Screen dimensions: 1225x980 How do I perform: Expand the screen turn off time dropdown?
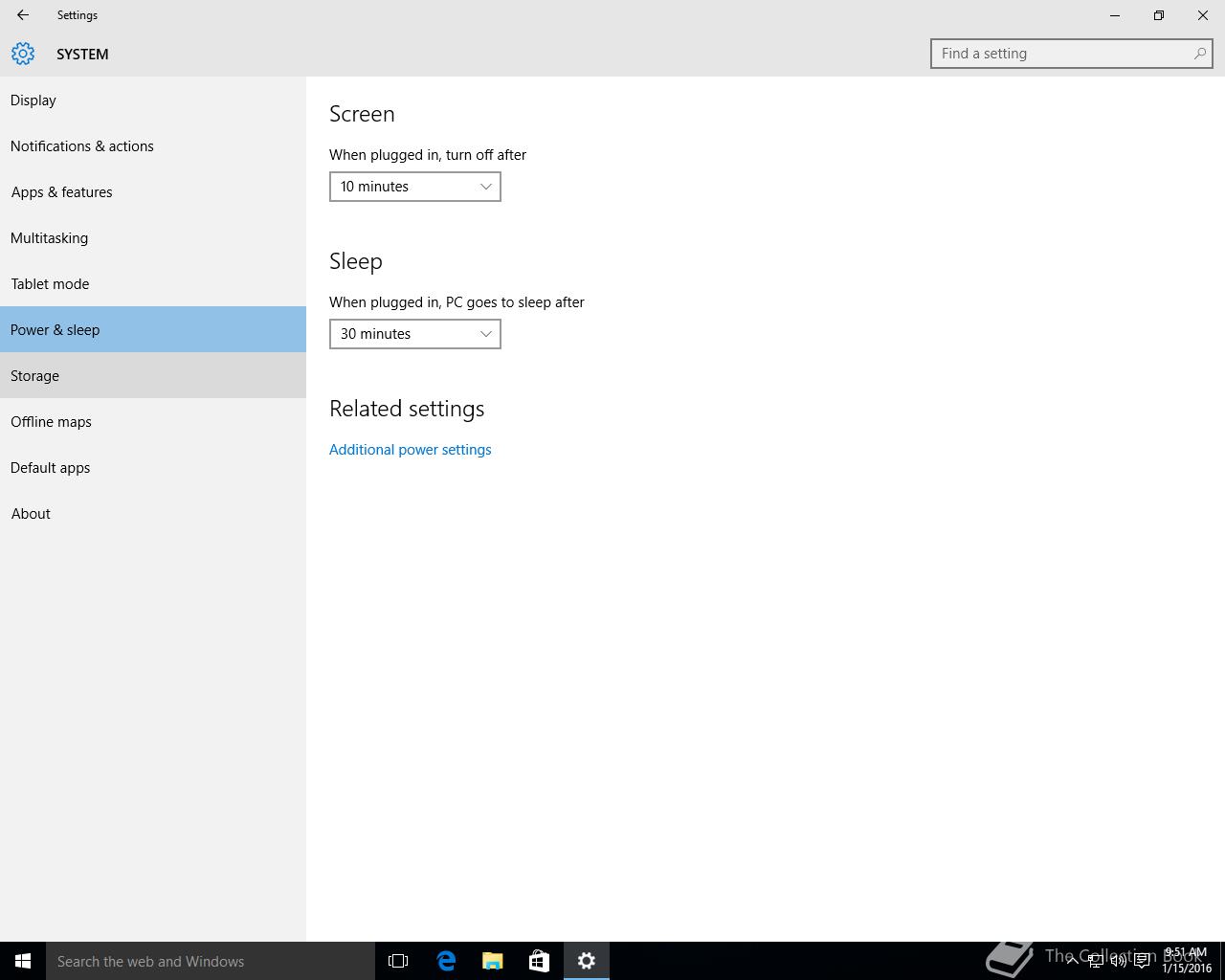pos(414,187)
